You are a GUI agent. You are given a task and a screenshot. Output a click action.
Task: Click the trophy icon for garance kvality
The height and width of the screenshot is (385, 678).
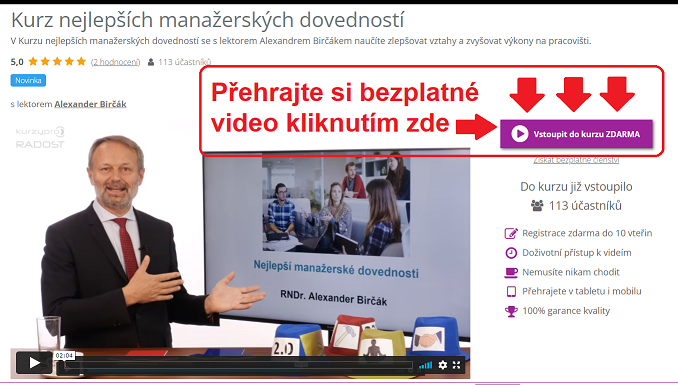[x=511, y=311]
